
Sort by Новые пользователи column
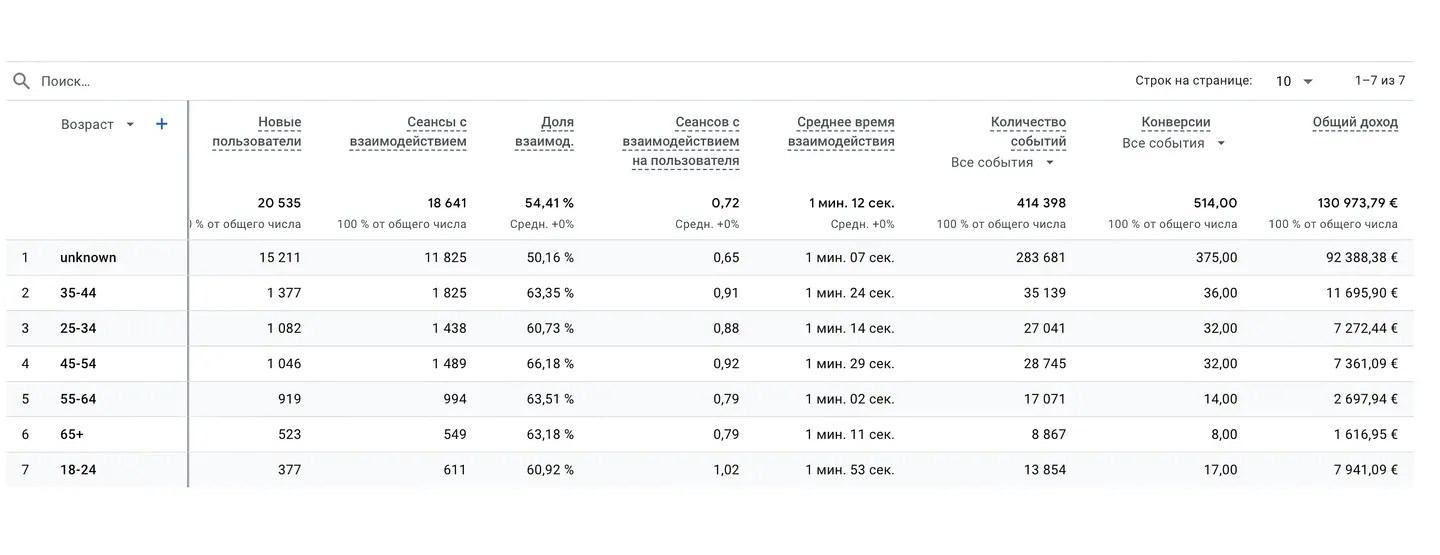(x=257, y=132)
